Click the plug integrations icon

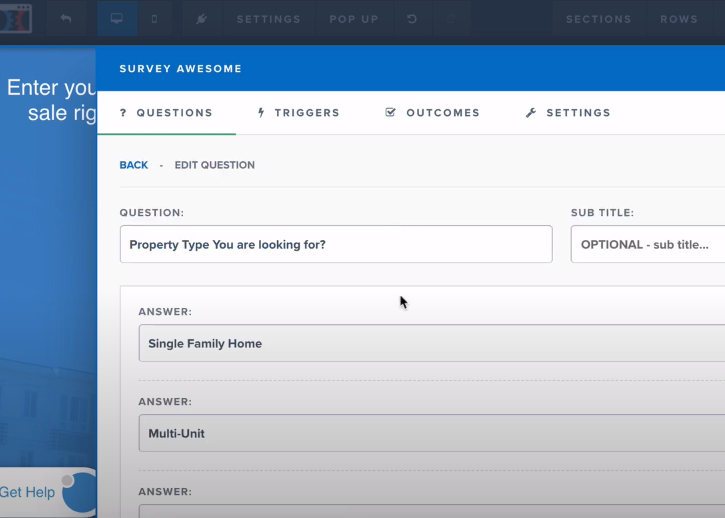(201, 19)
